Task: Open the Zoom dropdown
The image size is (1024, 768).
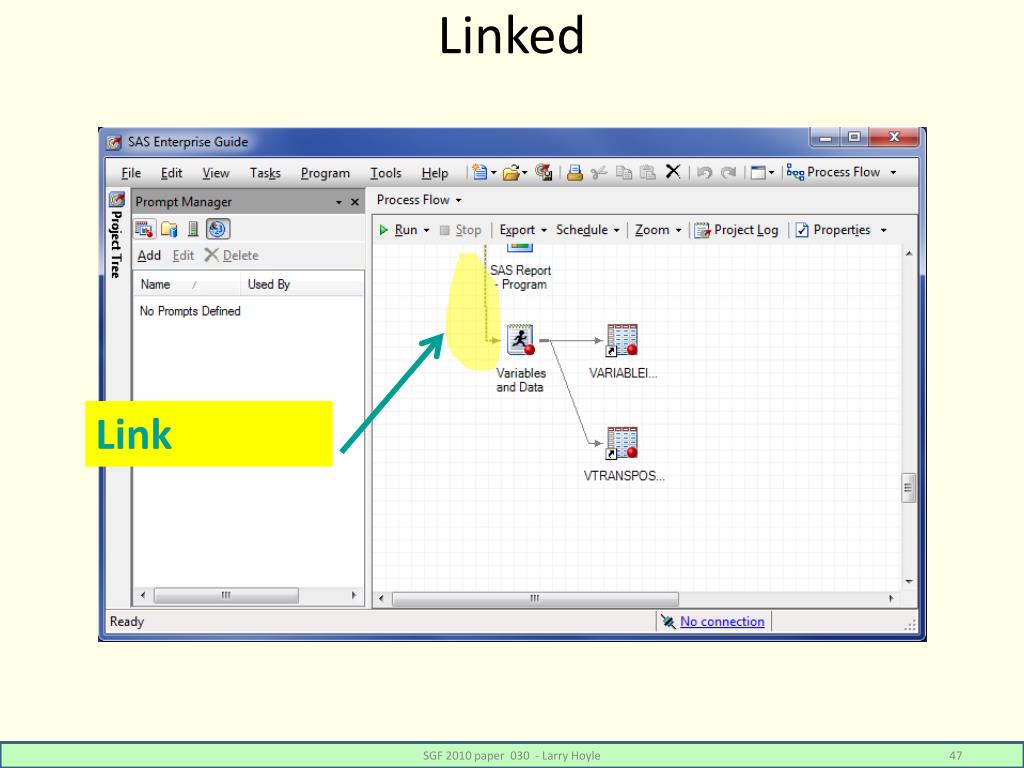Action: [x=658, y=230]
